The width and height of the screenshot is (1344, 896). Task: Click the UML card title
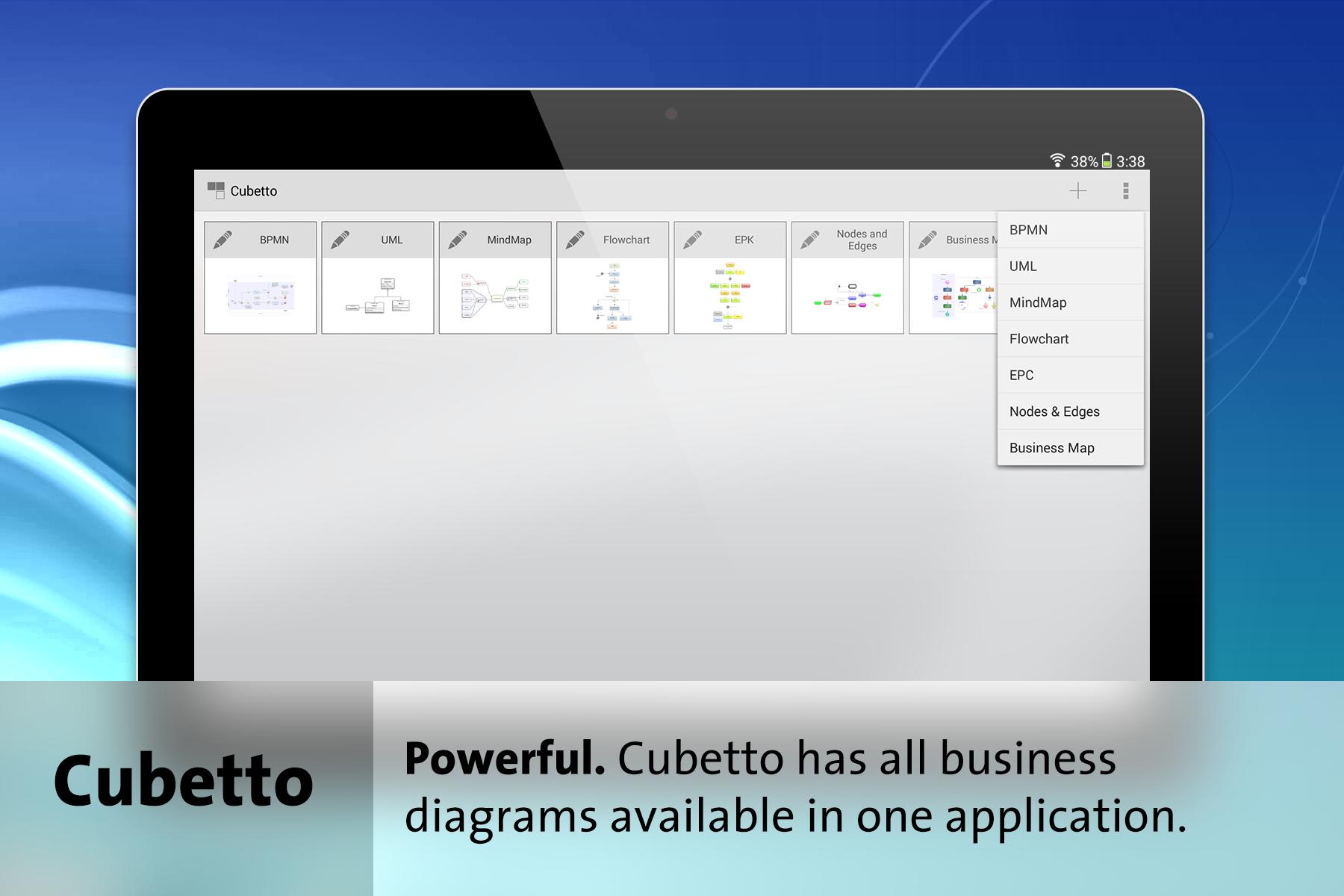[392, 240]
